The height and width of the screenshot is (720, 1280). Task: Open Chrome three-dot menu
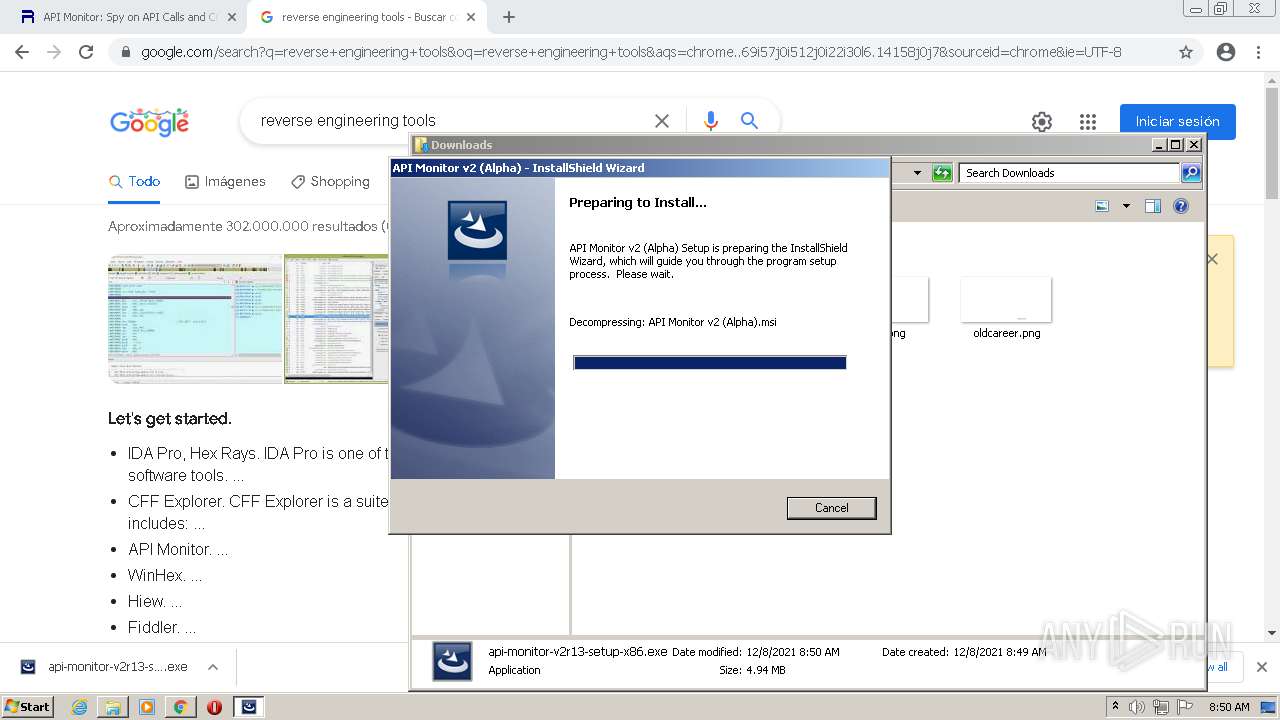pyautogui.click(x=1258, y=52)
